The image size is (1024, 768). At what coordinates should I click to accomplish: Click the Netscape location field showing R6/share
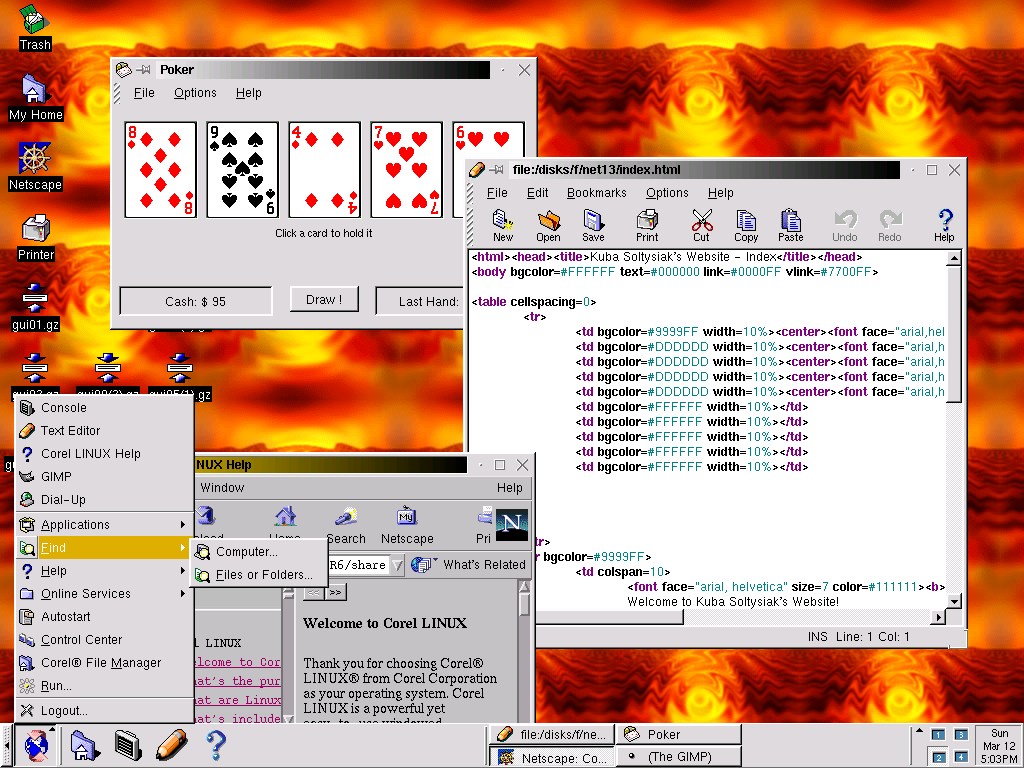358,565
